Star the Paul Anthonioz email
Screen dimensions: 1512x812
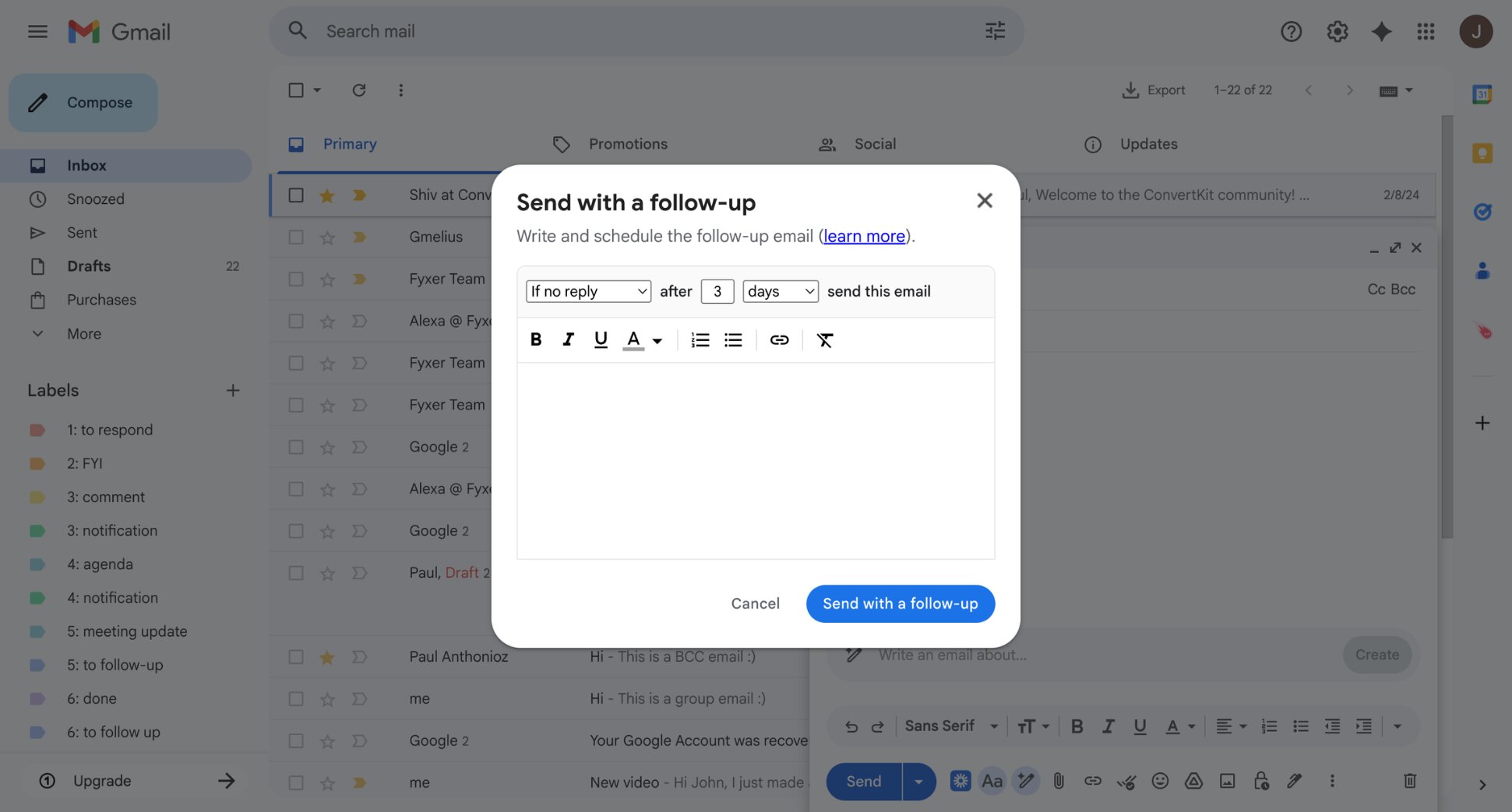[x=326, y=656]
